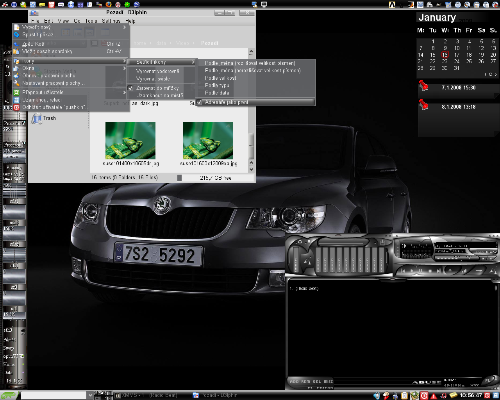The width and height of the screenshot is (500, 400).
Task: Open the Help menu in Dolphin
Action: (131, 21)
